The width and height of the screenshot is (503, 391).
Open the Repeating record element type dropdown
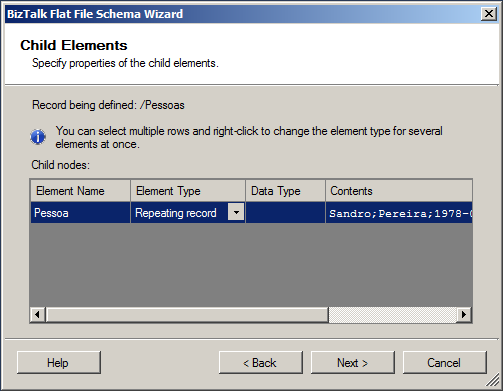click(x=236, y=212)
